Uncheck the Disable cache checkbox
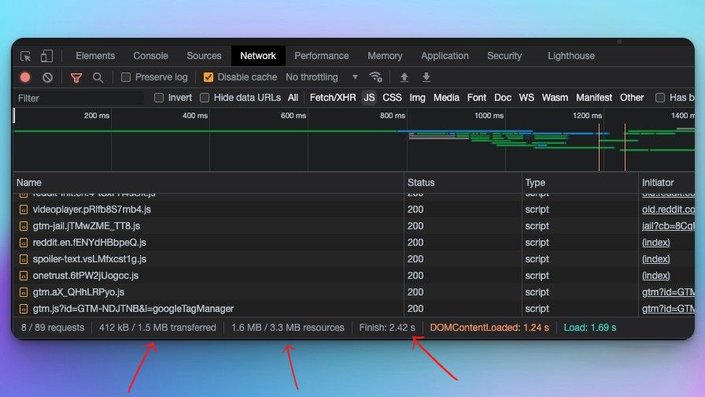 (208, 77)
